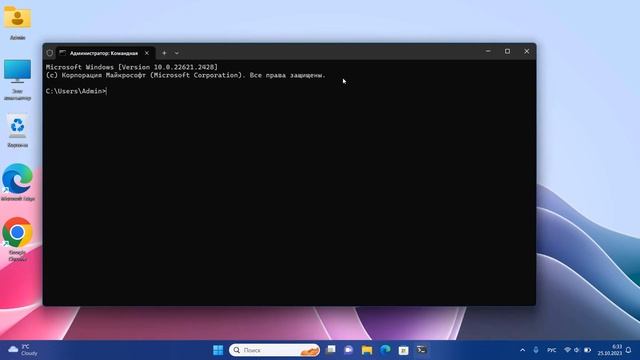Image resolution: width=640 pixels, height=360 pixels.
Task: Maximize the terminal window
Action: coord(507,51)
